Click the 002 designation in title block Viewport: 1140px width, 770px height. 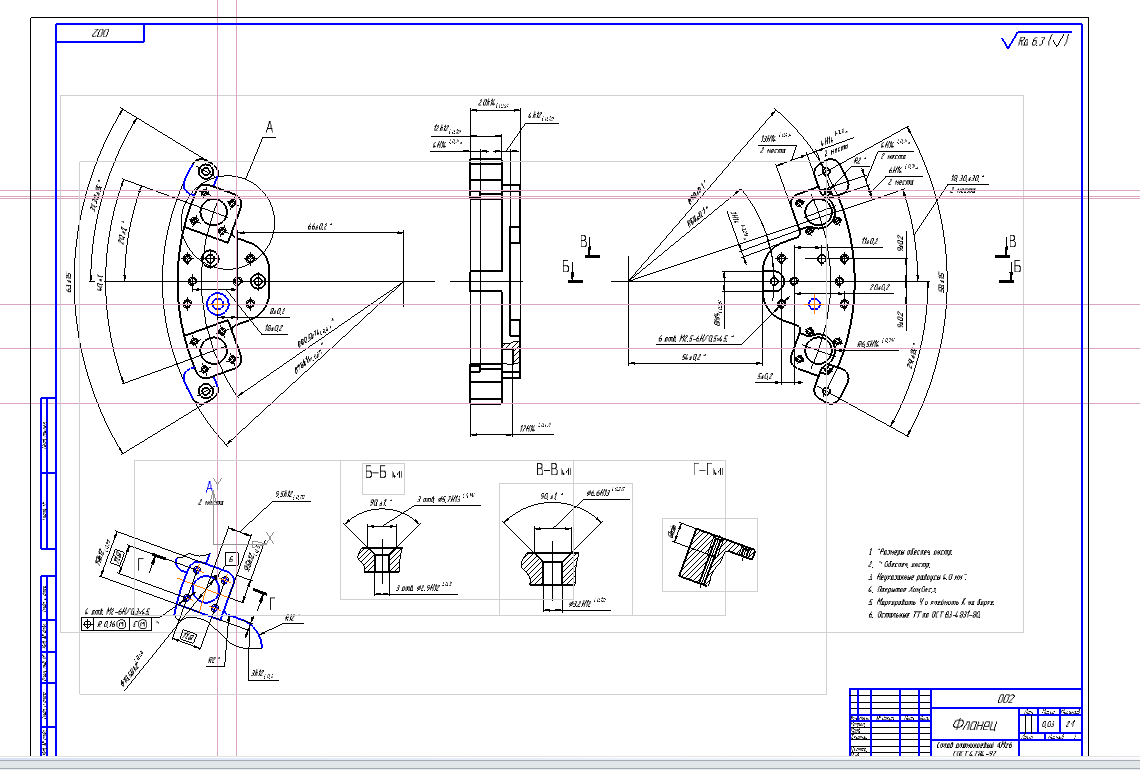click(1006, 698)
